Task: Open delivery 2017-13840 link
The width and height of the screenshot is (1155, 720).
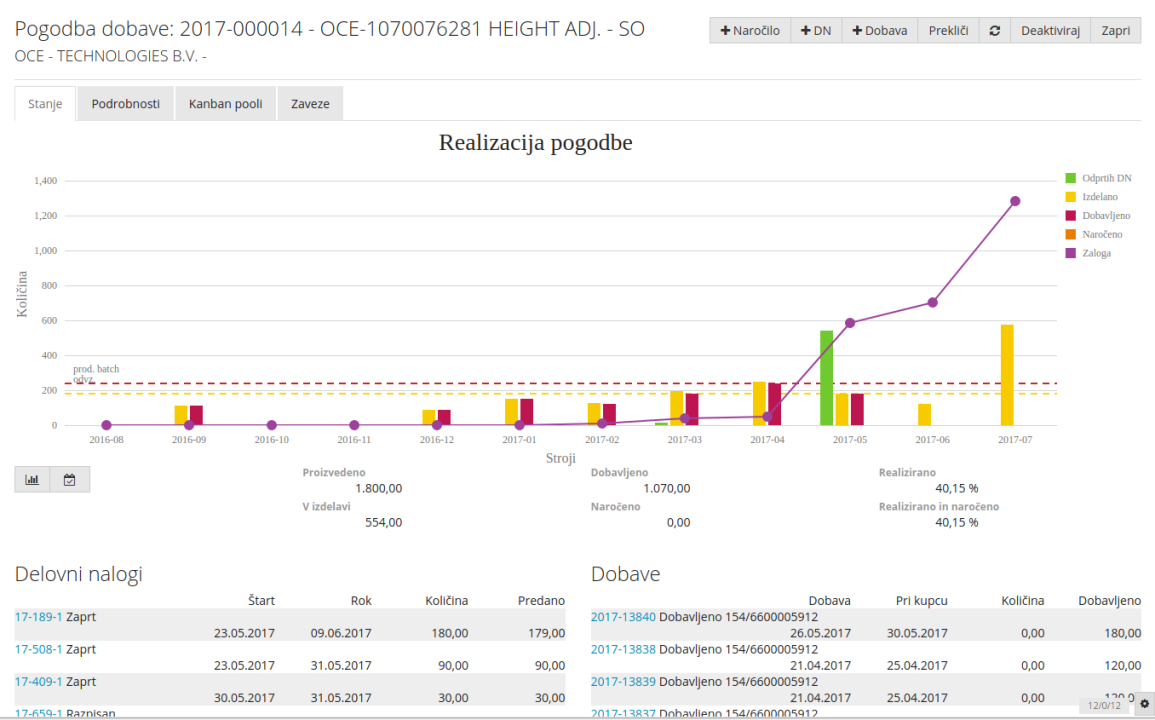Action: [x=623, y=617]
